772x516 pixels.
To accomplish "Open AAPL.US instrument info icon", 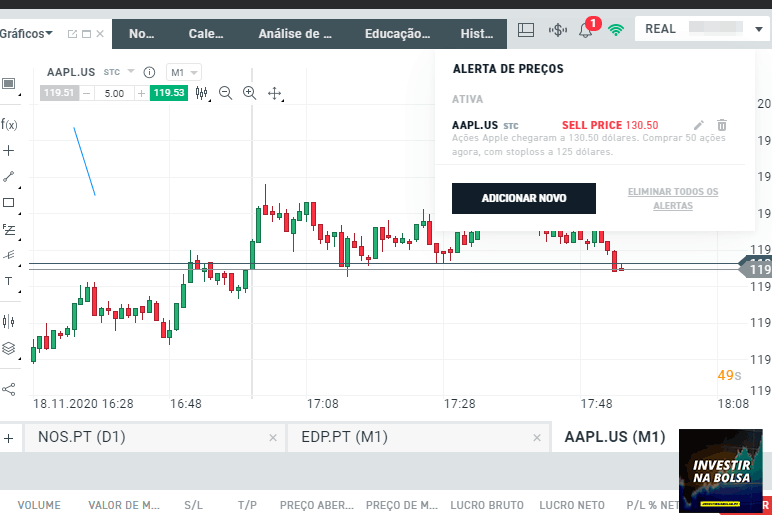I will 149,72.
